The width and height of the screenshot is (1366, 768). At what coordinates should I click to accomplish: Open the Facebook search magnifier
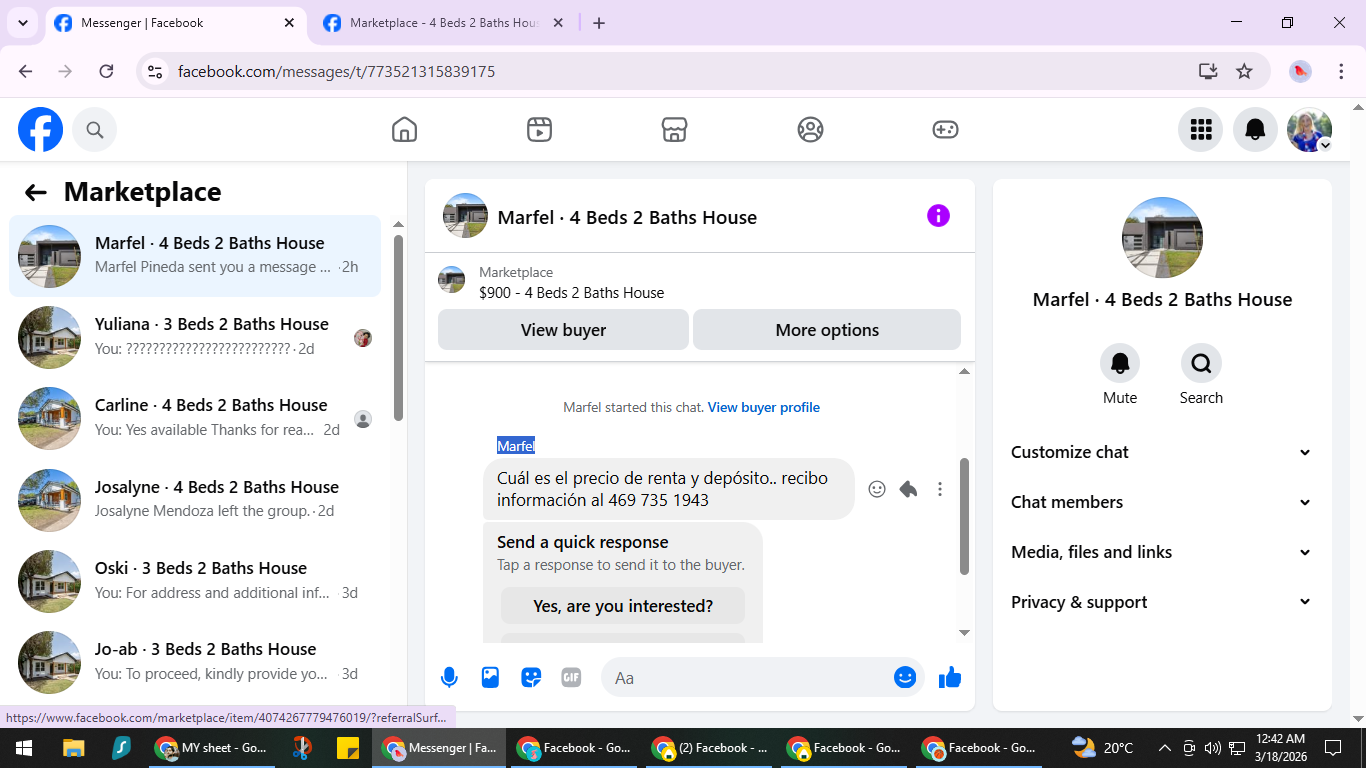[x=95, y=130]
